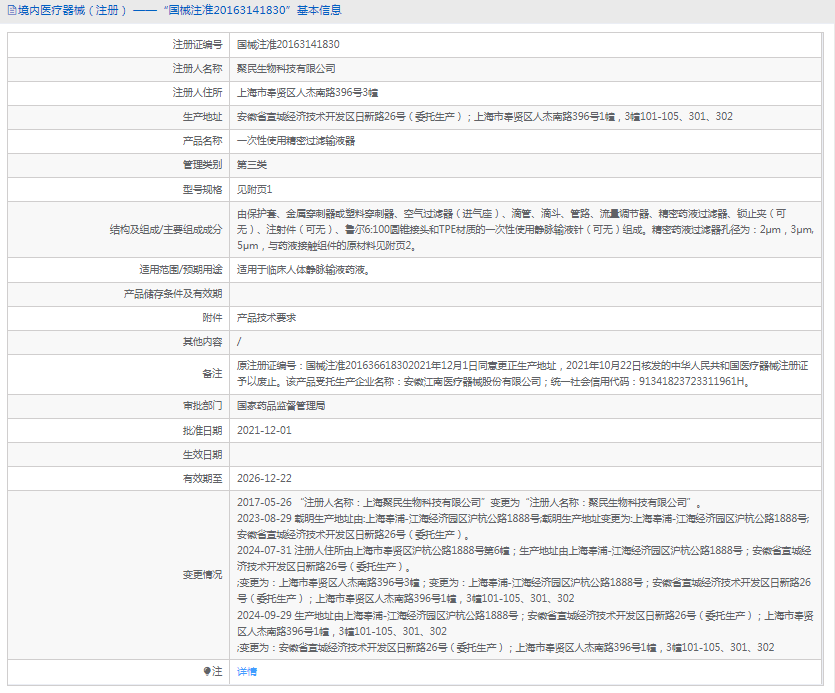Screen dimensions: 835x693
Task: Click model spec value 见附页1
Action: click(x=254, y=189)
